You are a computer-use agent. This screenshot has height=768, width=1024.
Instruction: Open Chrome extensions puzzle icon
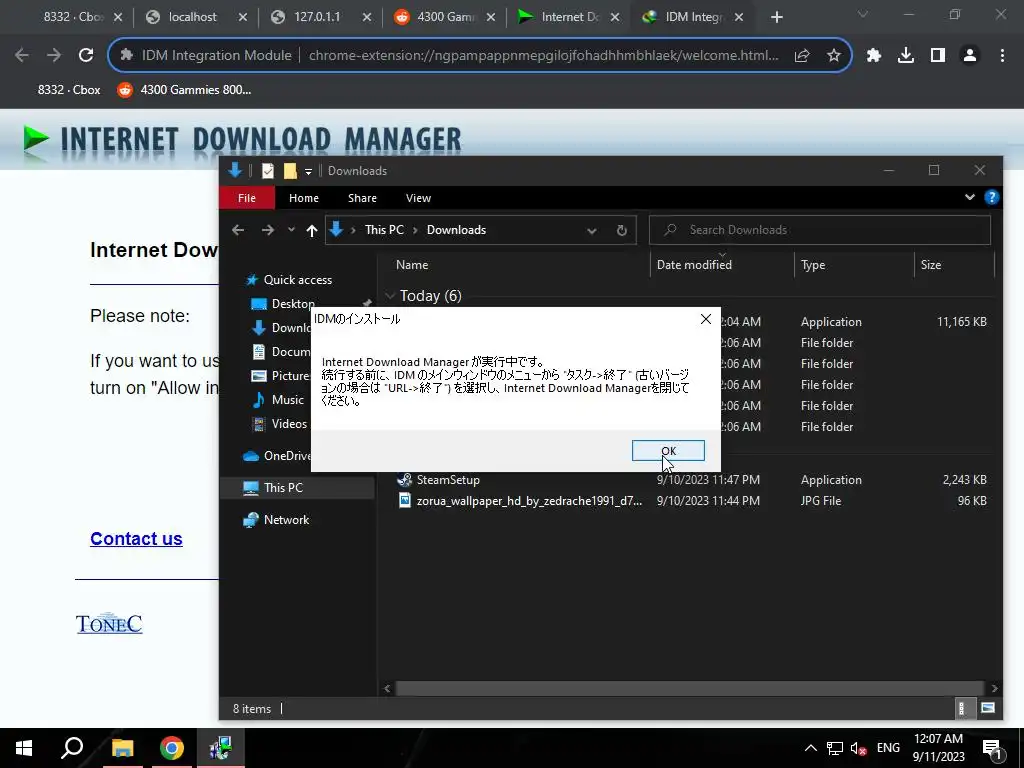874,56
